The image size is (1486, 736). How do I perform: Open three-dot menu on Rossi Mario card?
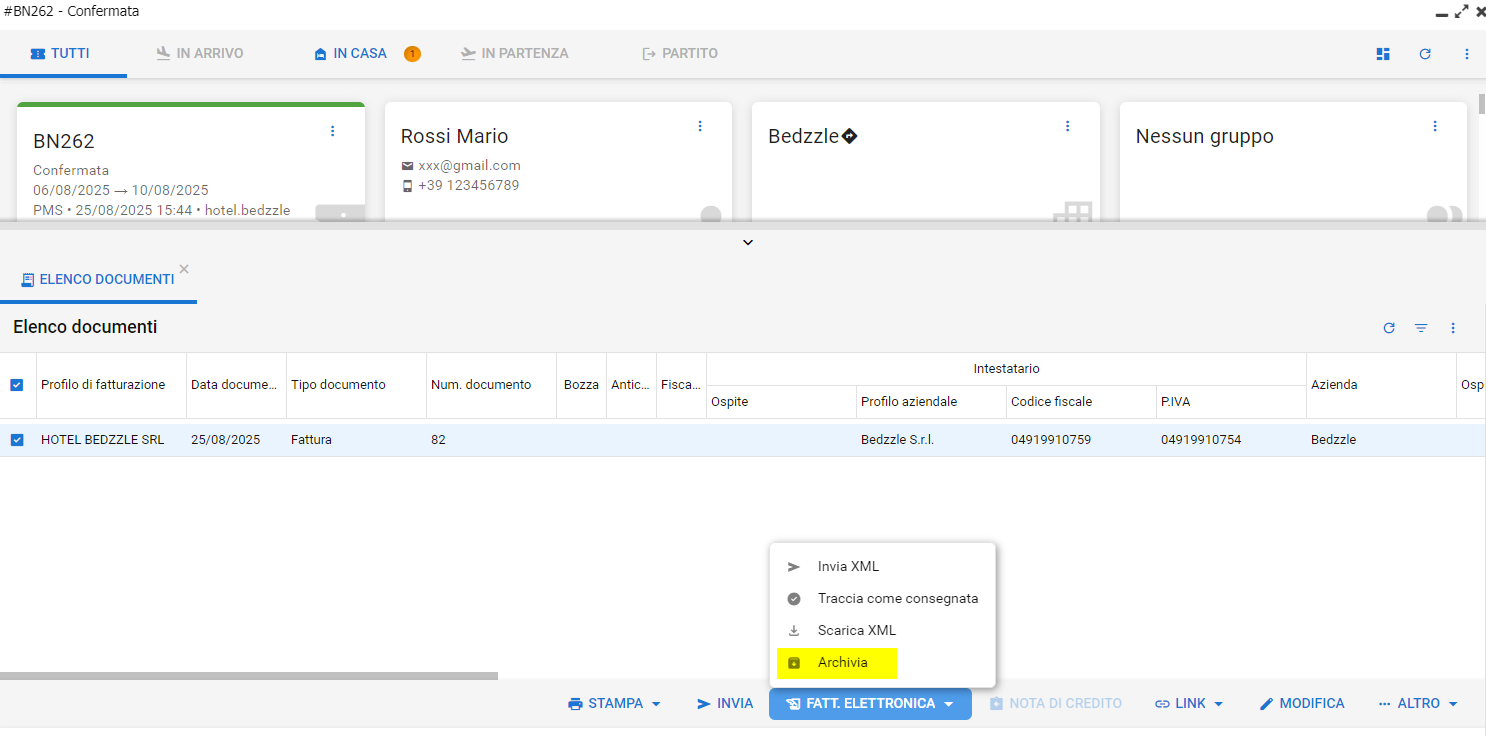(700, 126)
